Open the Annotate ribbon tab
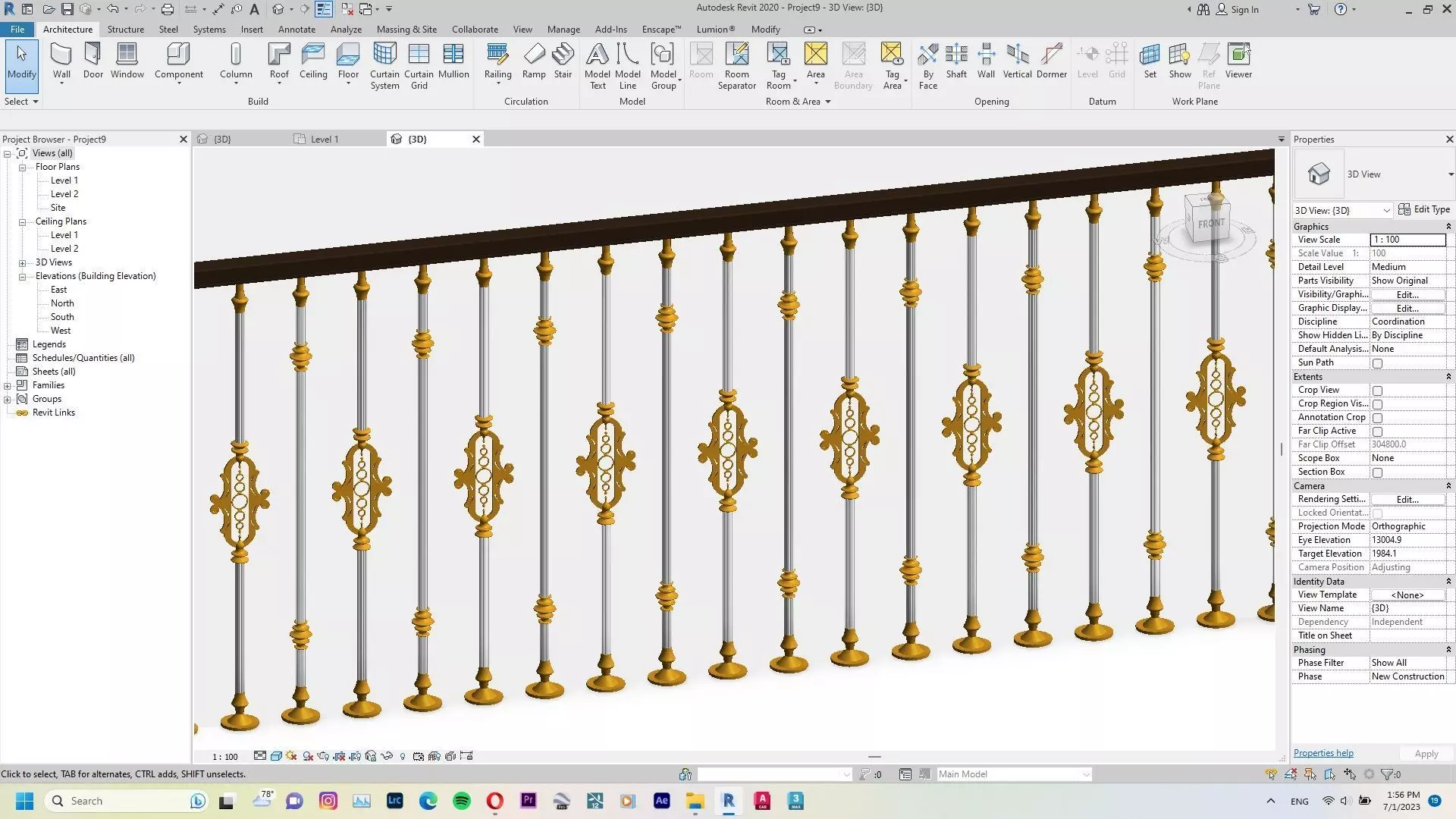1456x819 pixels. (x=297, y=30)
